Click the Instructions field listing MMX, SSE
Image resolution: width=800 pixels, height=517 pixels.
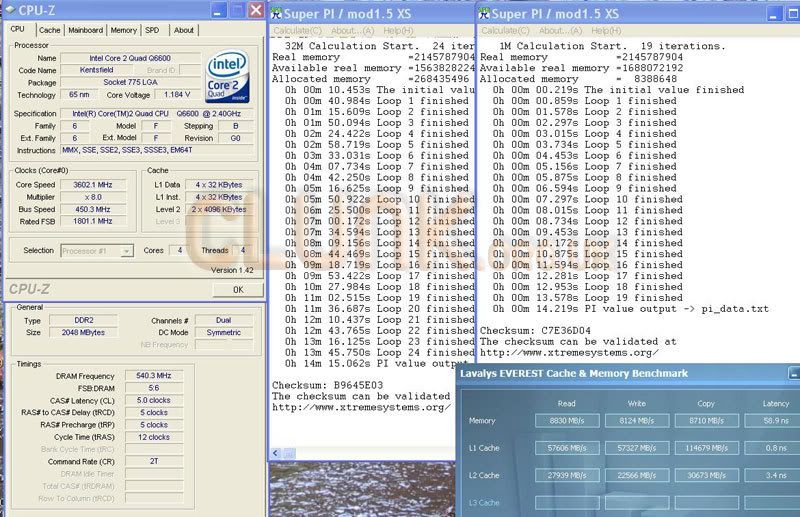[157, 150]
